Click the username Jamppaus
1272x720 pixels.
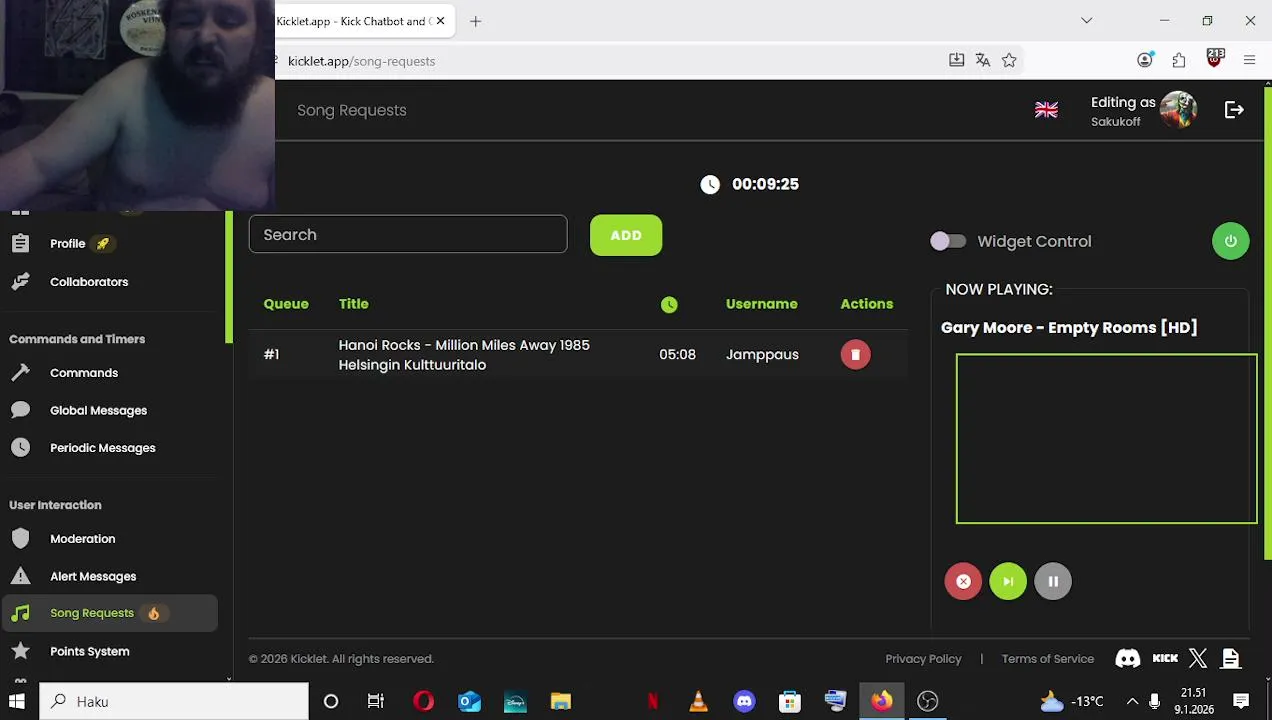pos(762,354)
